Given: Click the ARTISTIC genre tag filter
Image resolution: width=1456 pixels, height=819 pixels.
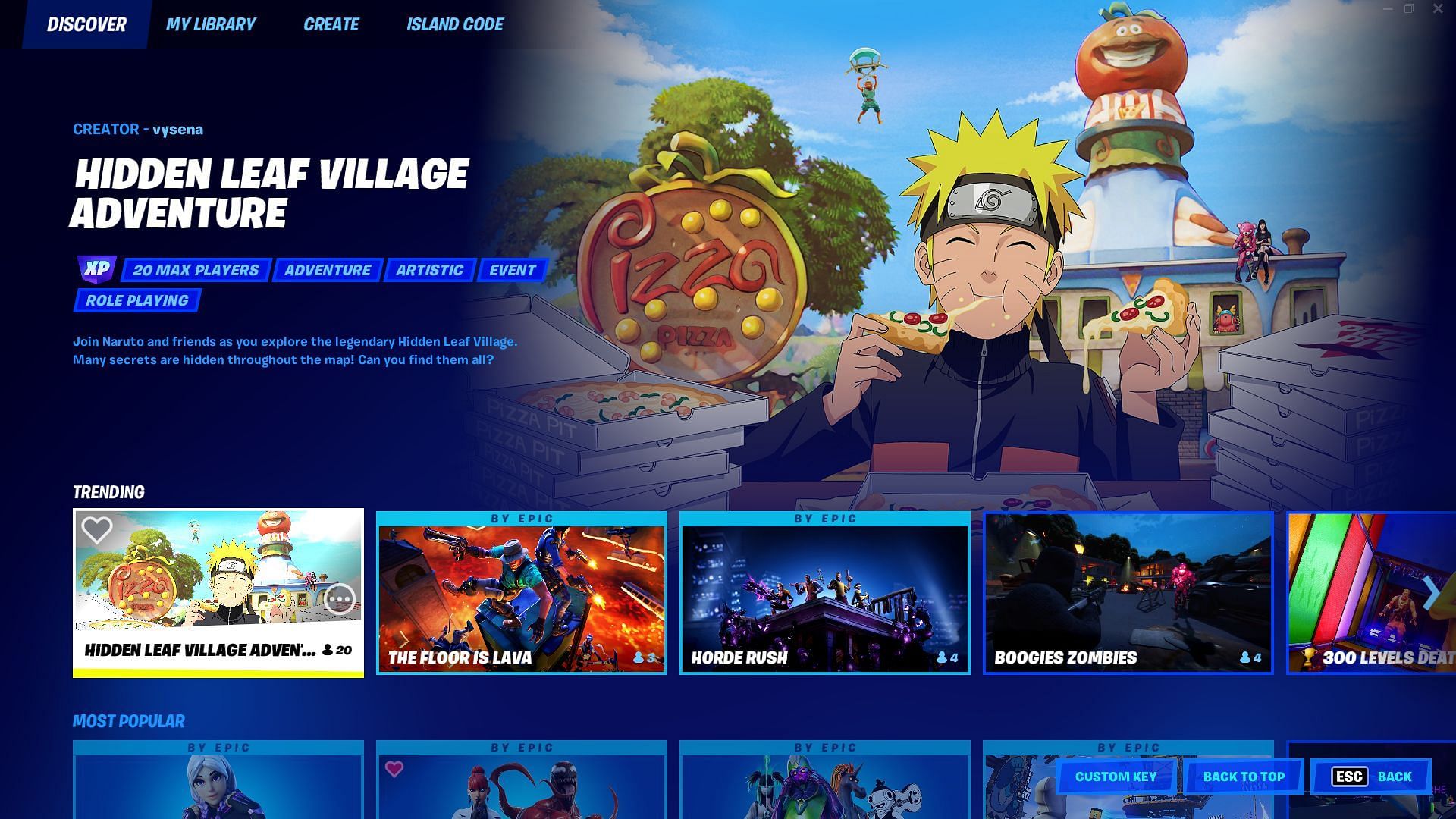Looking at the screenshot, I should (x=429, y=270).
